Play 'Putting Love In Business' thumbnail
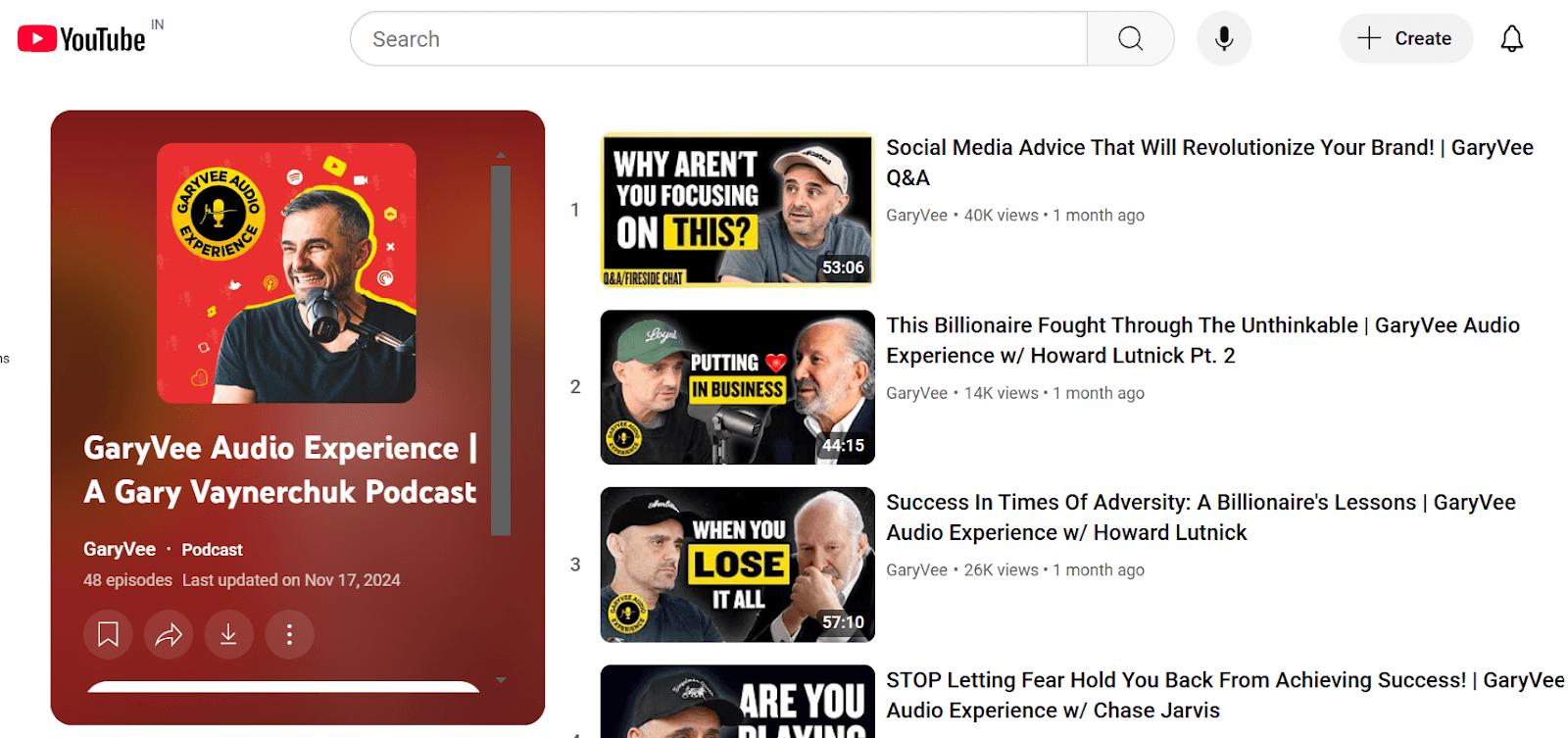The width and height of the screenshot is (1568, 738). tap(737, 387)
